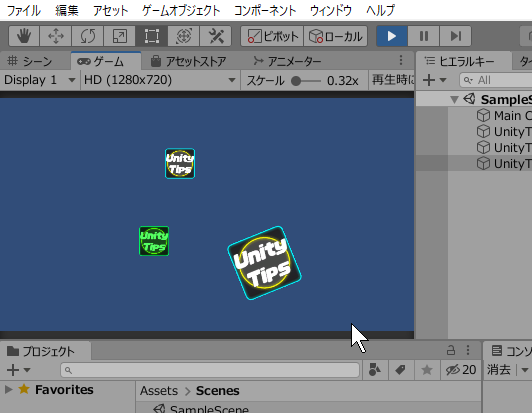Select the Rect tool
532x413 pixels.
(151, 36)
